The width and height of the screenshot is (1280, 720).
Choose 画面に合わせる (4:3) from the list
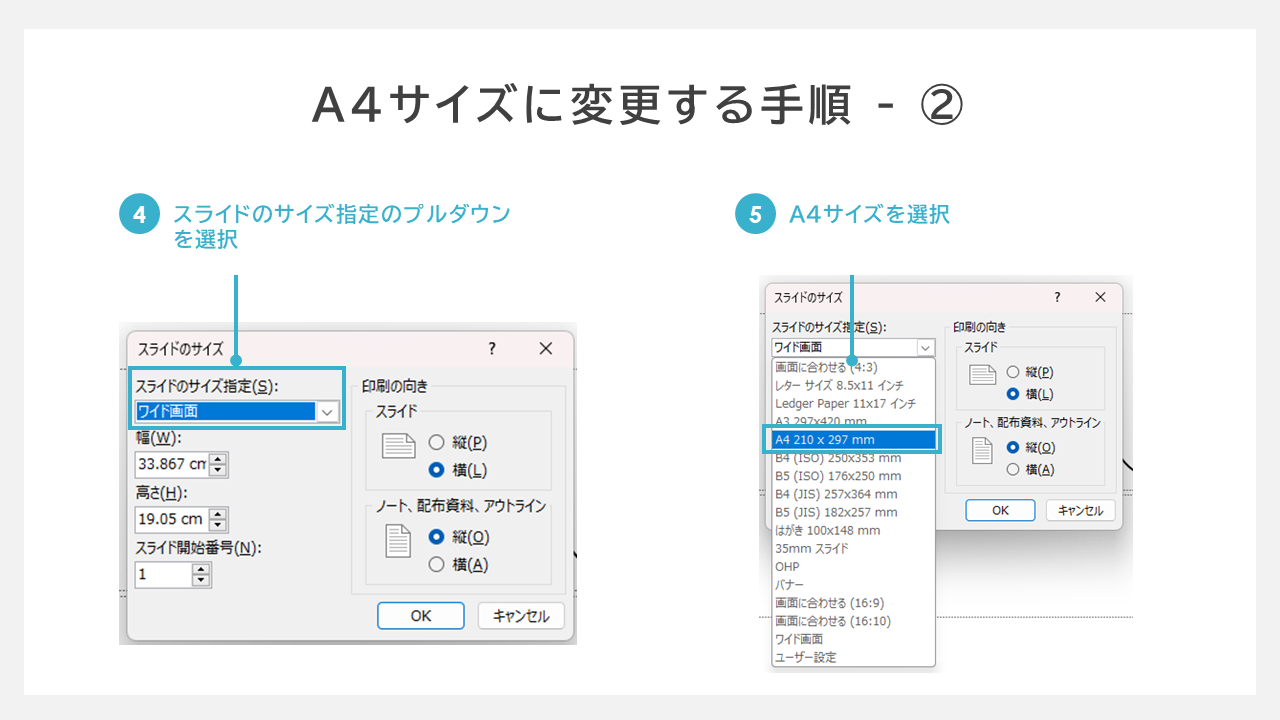coord(853,367)
